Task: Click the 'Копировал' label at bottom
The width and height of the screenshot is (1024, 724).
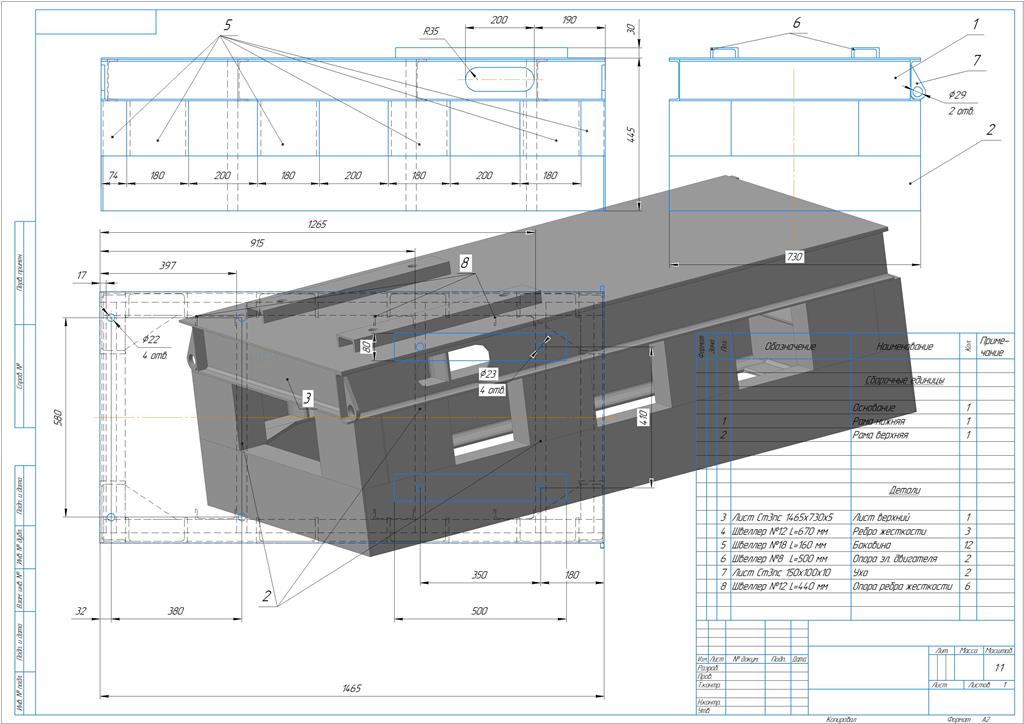Action: 840,719
